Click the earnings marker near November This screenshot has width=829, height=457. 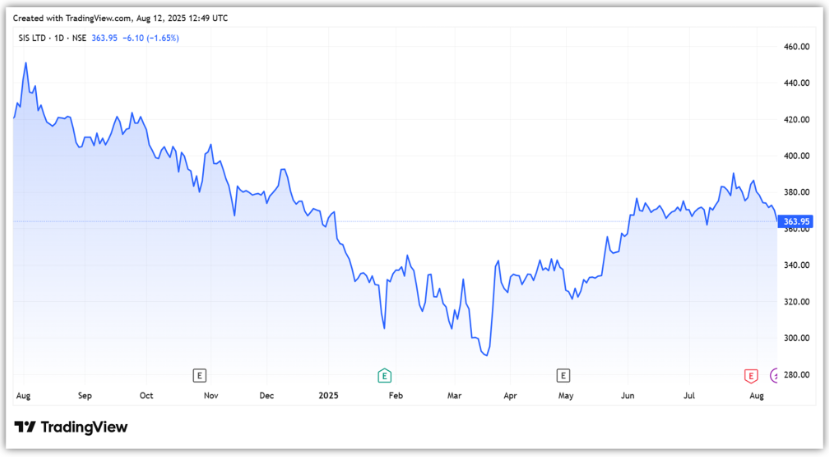(x=200, y=375)
